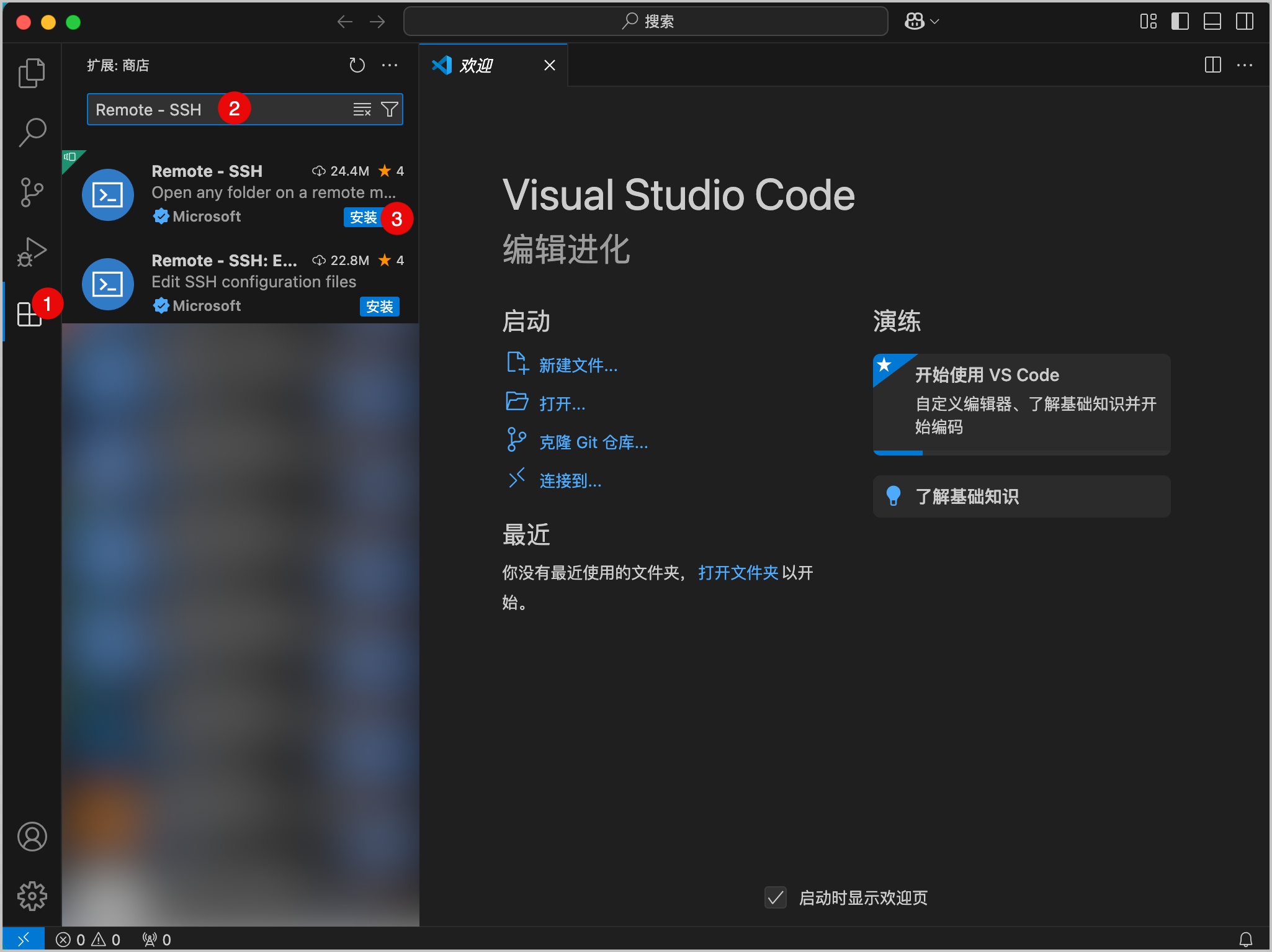
Task: Click the top command center search box
Action: 646,22
